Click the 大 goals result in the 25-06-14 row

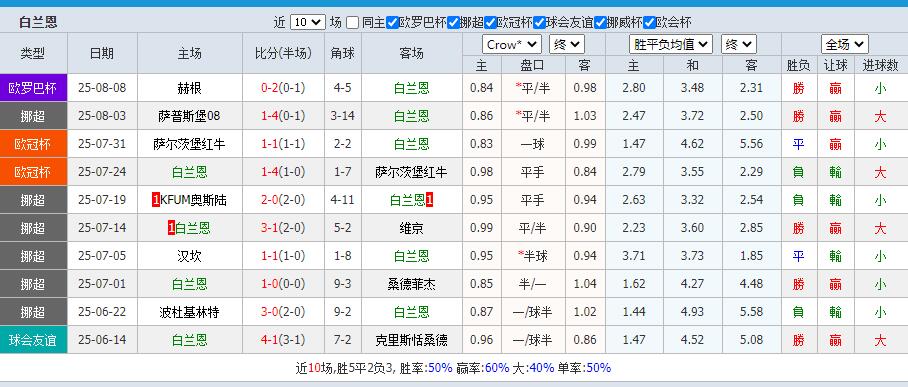(x=880, y=339)
